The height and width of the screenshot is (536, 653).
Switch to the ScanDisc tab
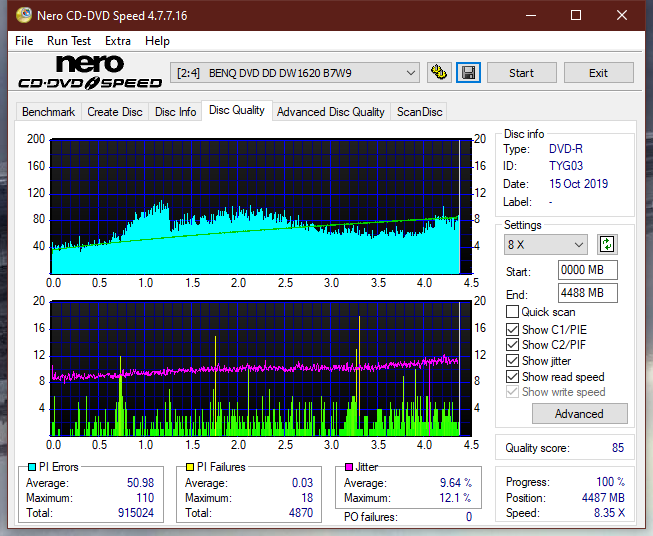point(419,112)
